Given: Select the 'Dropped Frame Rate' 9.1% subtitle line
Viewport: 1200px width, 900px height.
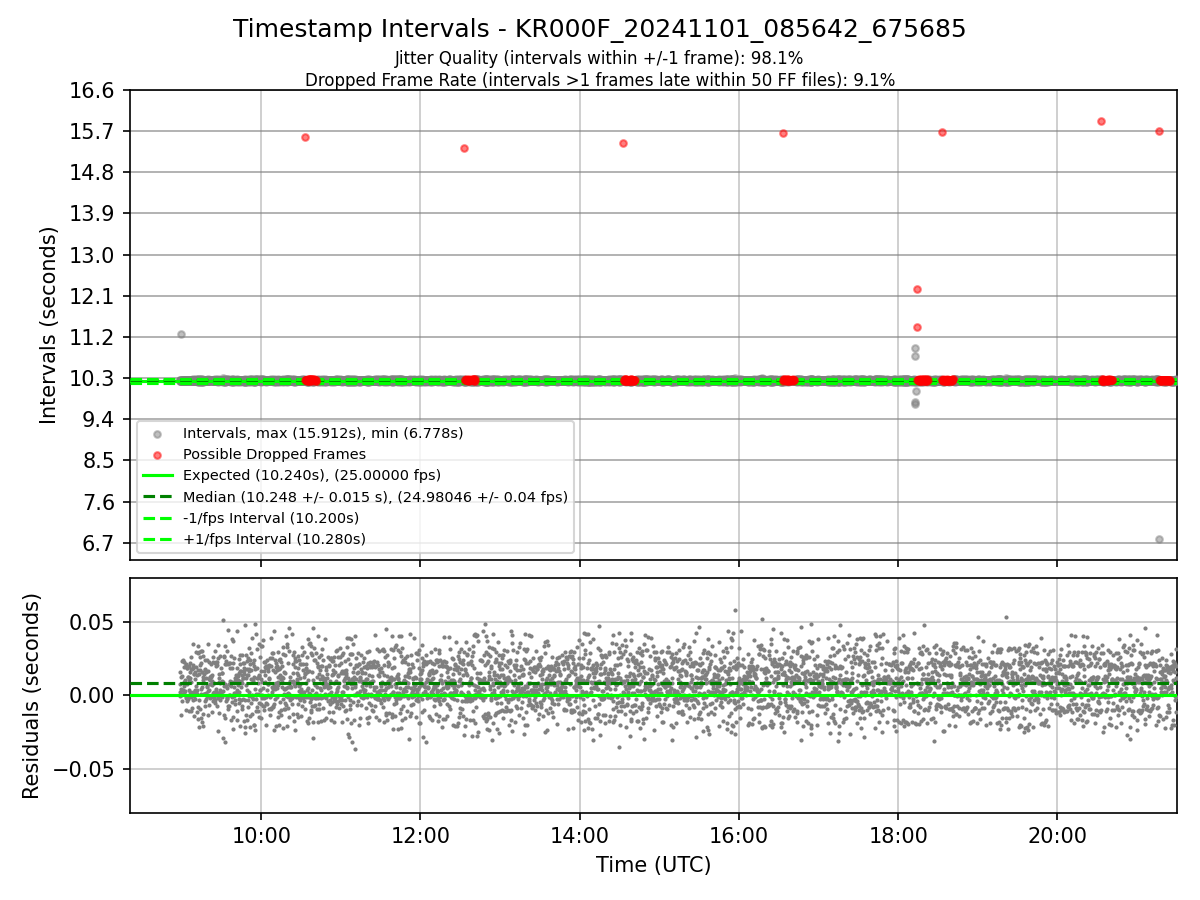Looking at the screenshot, I should 599,80.
